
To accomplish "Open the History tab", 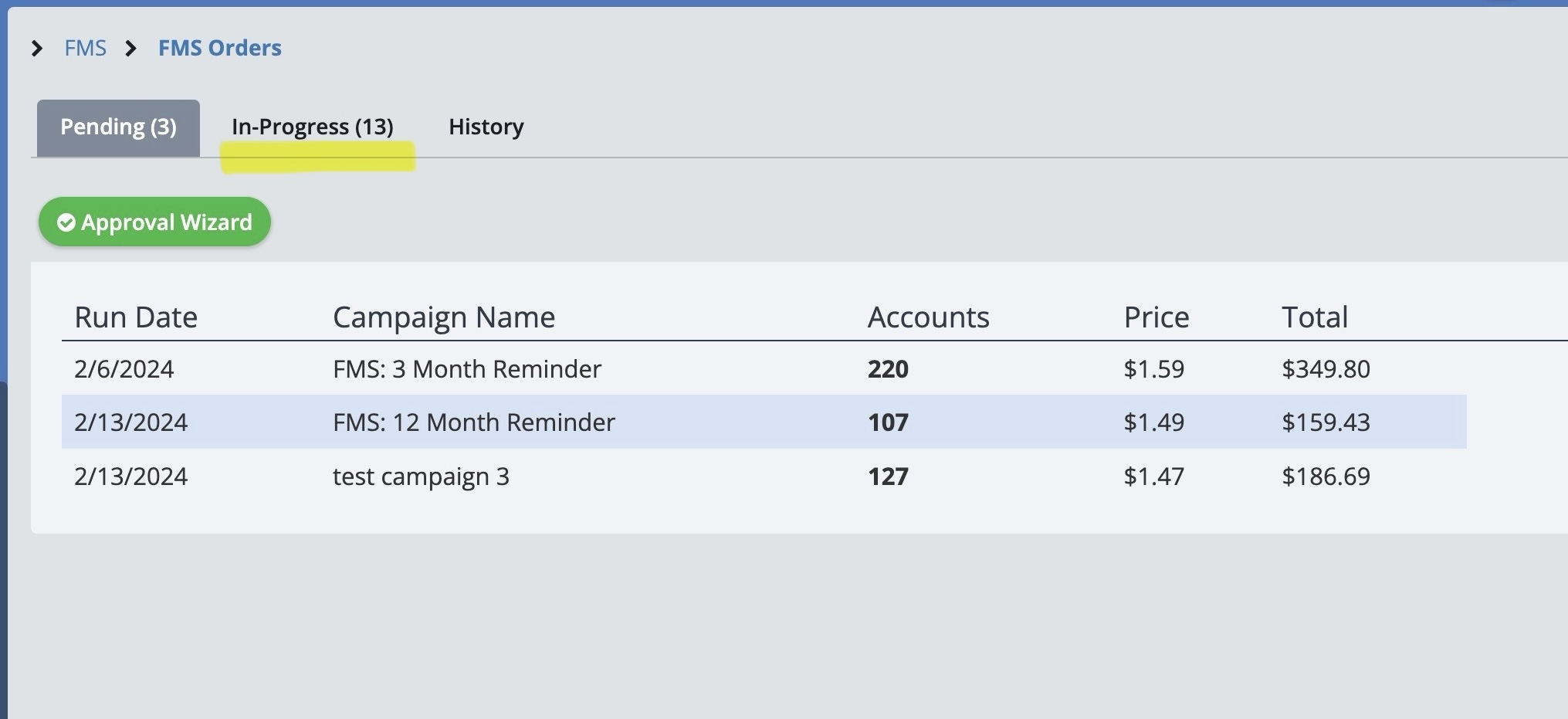I will [x=486, y=127].
